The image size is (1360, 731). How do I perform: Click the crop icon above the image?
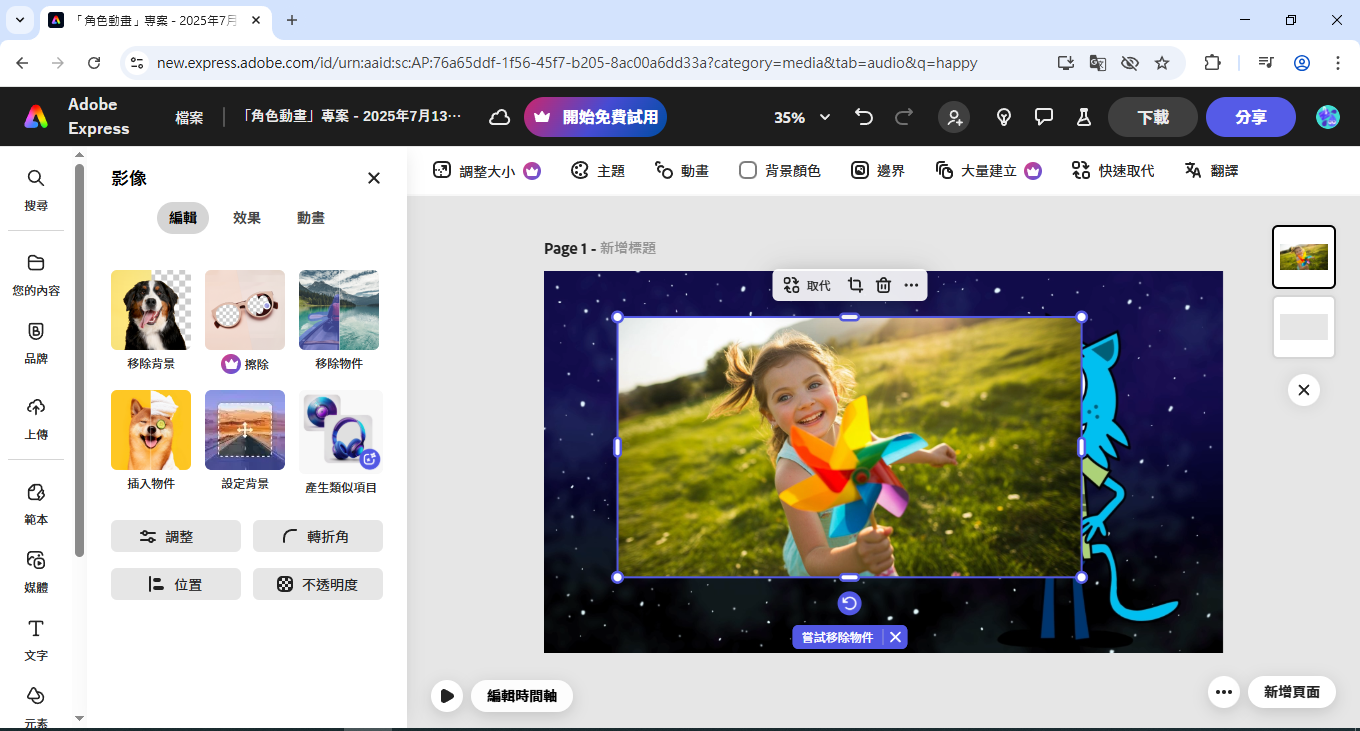[855, 285]
